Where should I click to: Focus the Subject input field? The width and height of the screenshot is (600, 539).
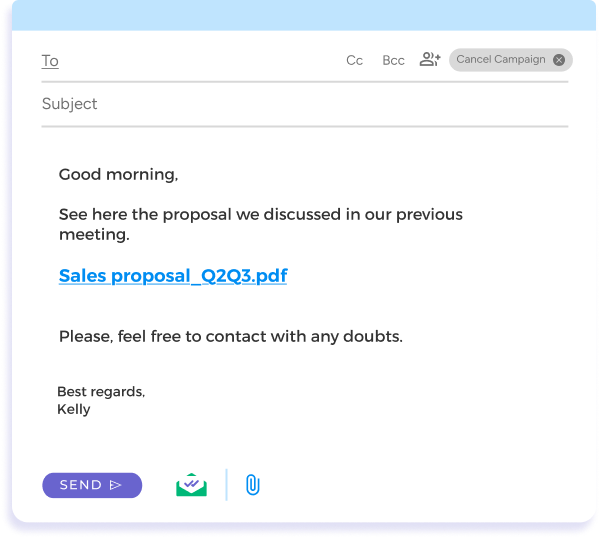pyautogui.click(x=300, y=104)
